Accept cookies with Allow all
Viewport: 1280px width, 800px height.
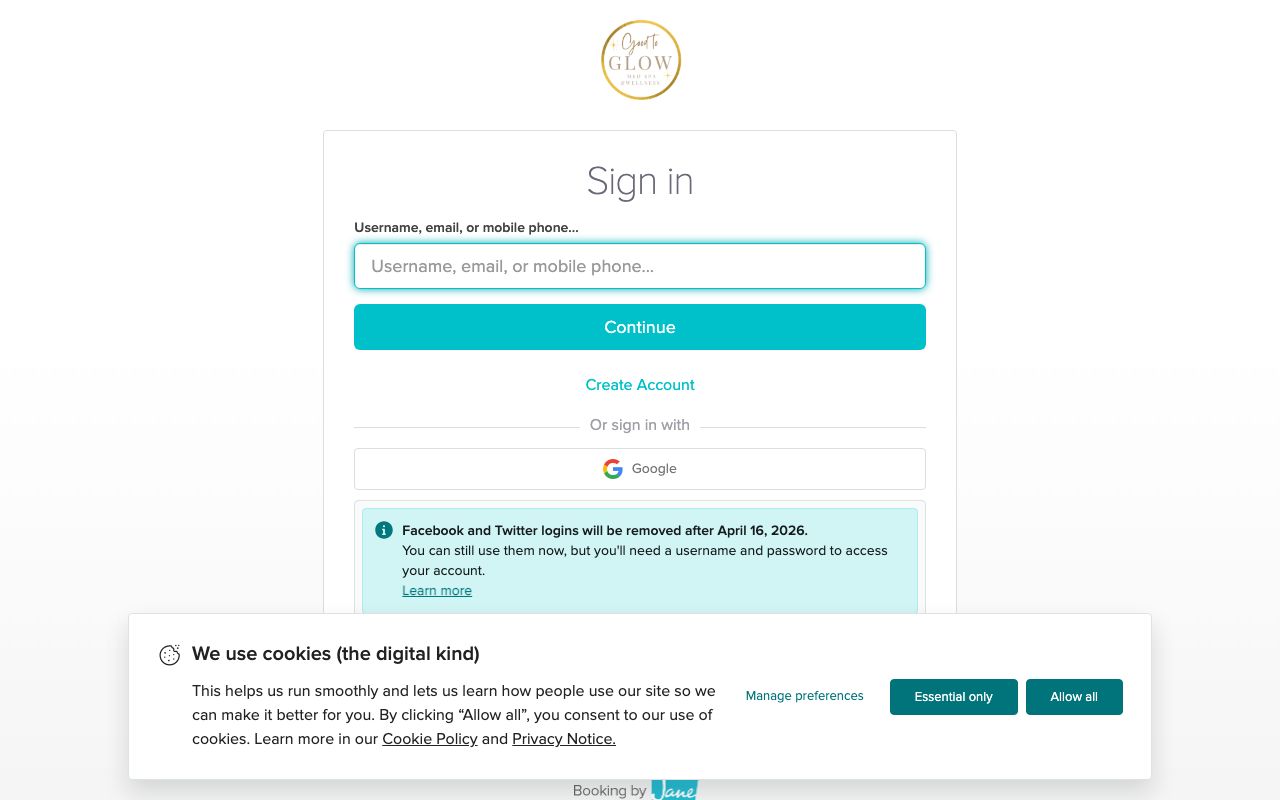[1074, 697]
